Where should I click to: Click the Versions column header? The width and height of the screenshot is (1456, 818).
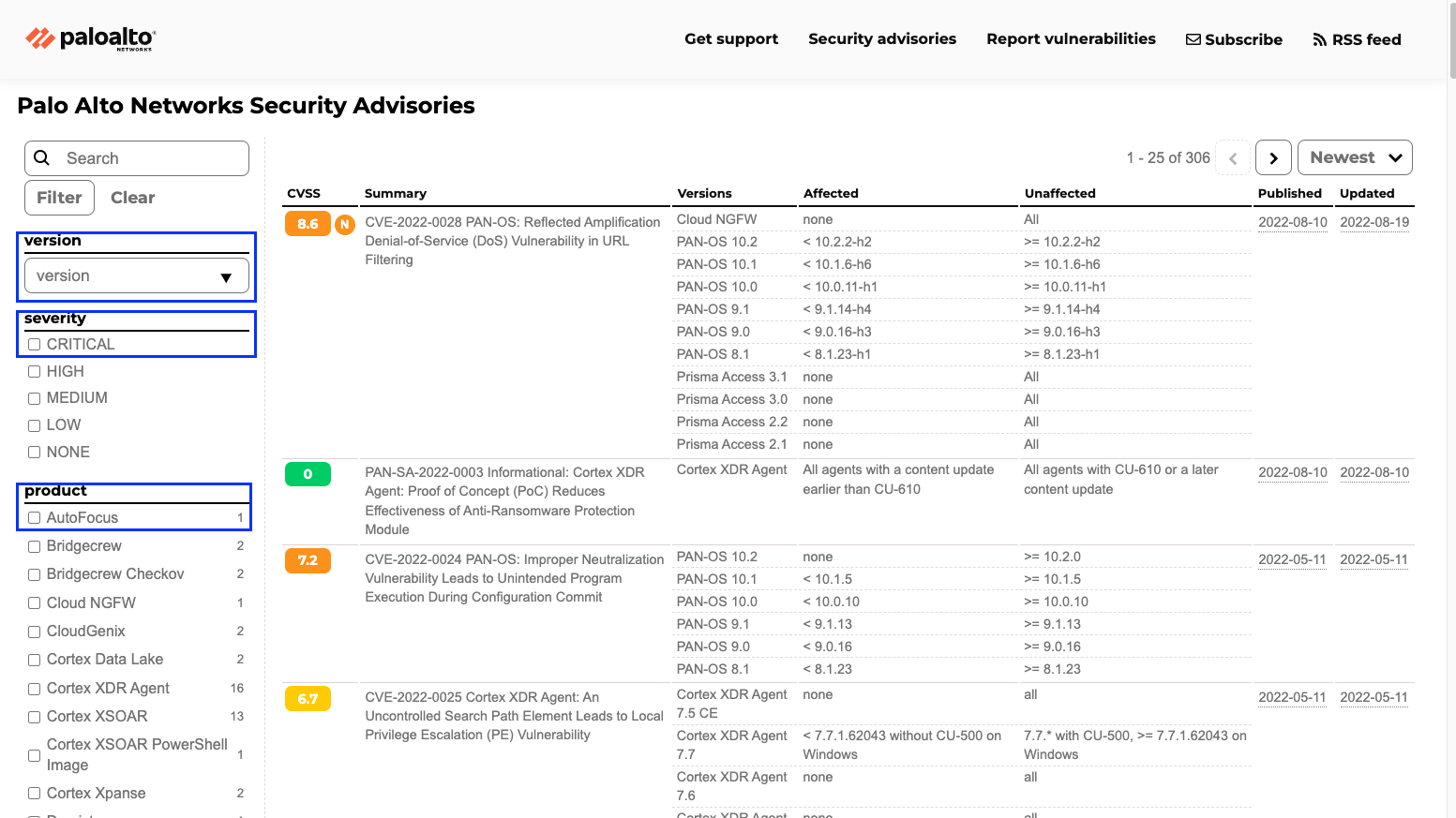(x=704, y=193)
